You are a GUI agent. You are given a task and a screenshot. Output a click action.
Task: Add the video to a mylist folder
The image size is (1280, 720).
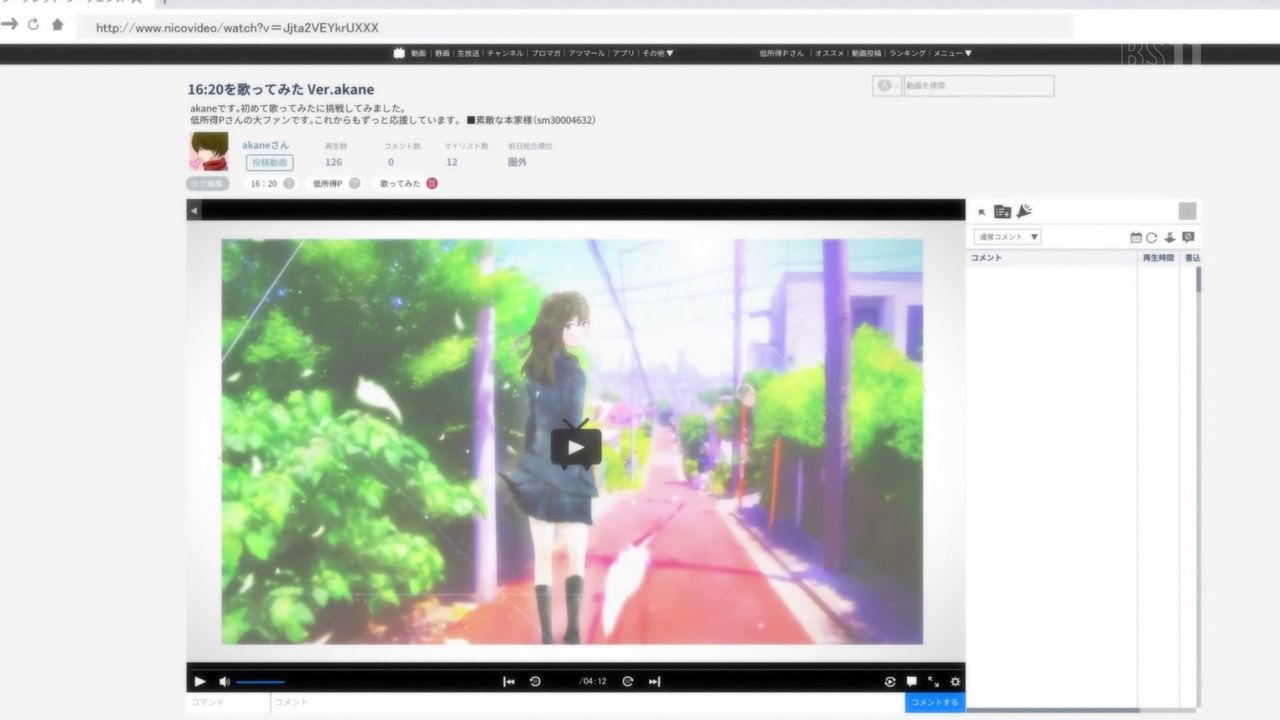(x=1002, y=211)
